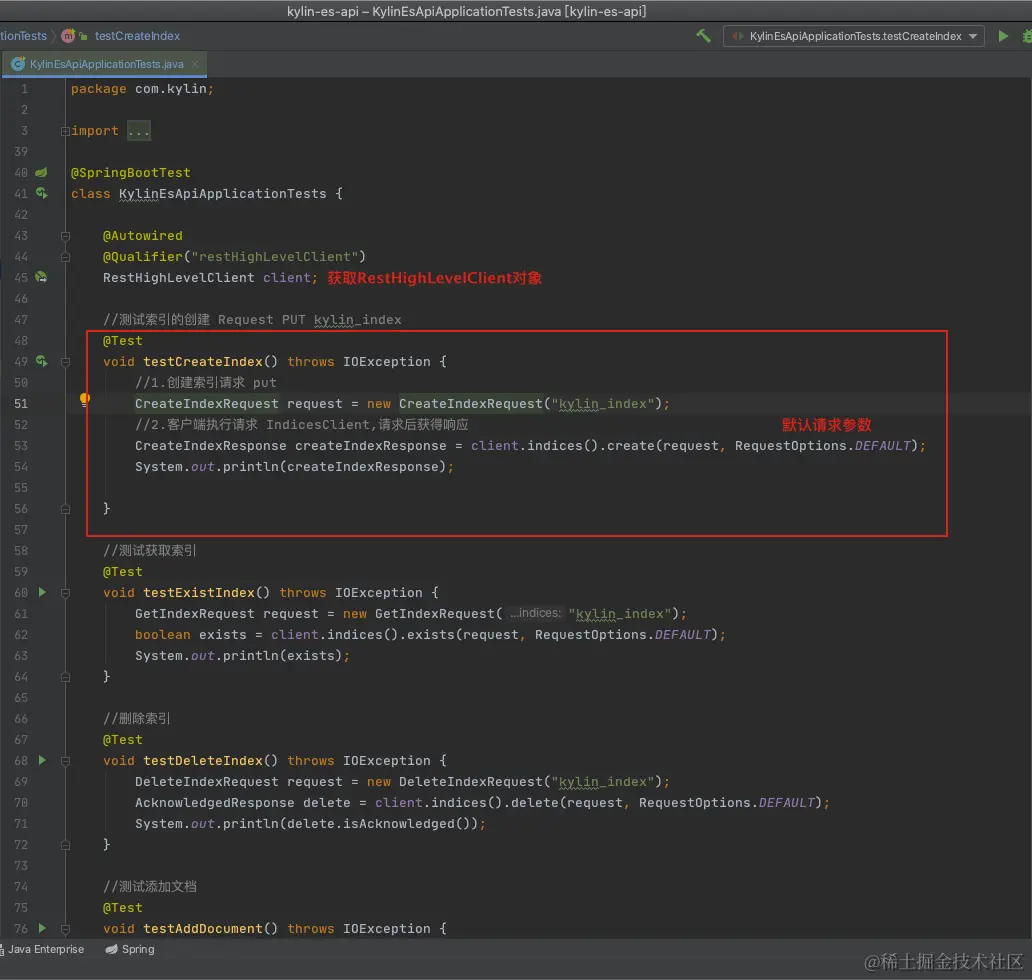Close the KylinEsApiApplicationTests.java tab

(x=195, y=64)
